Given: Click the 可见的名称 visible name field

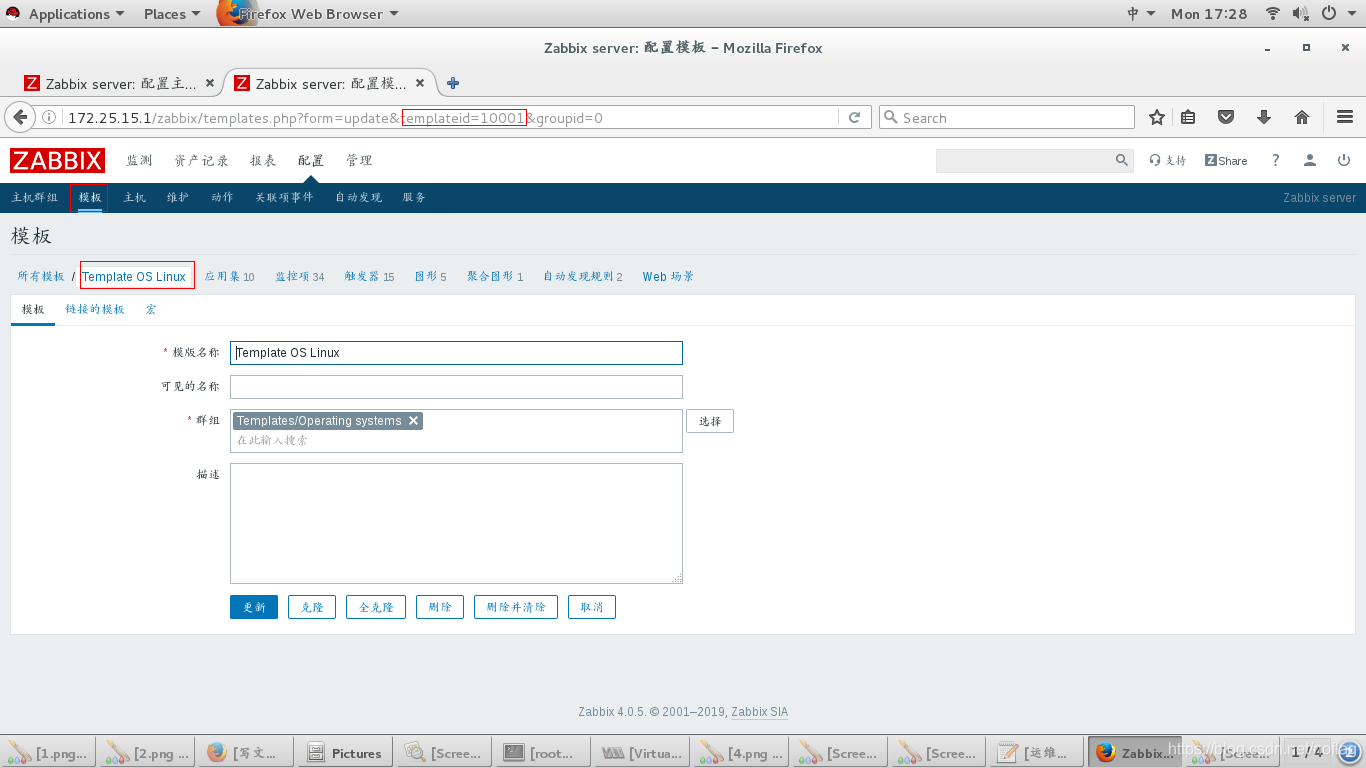Looking at the screenshot, I should pyautogui.click(x=456, y=387).
